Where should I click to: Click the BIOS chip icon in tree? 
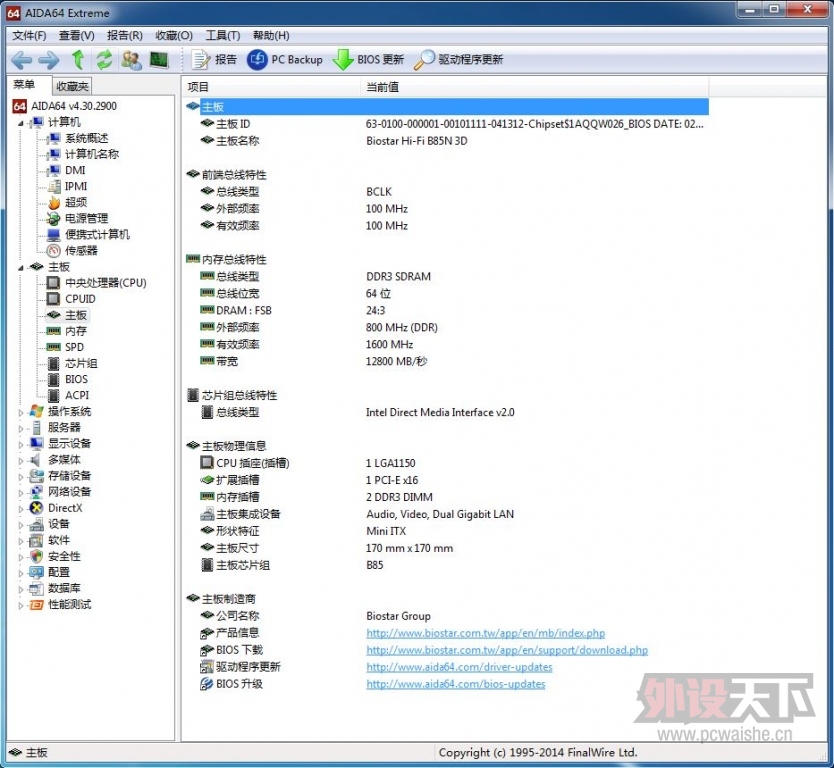point(54,379)
